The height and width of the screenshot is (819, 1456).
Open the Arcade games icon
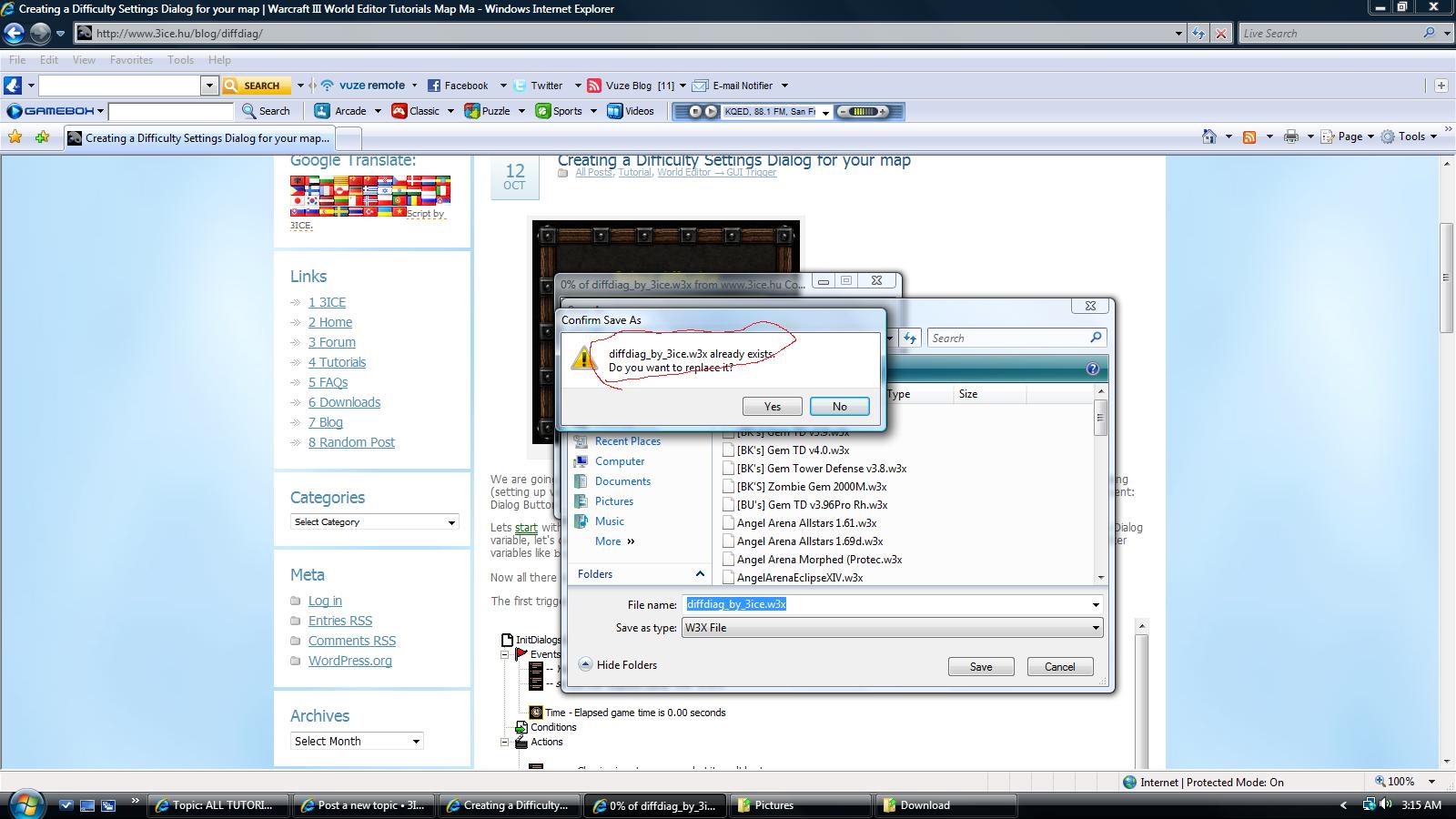322,111
